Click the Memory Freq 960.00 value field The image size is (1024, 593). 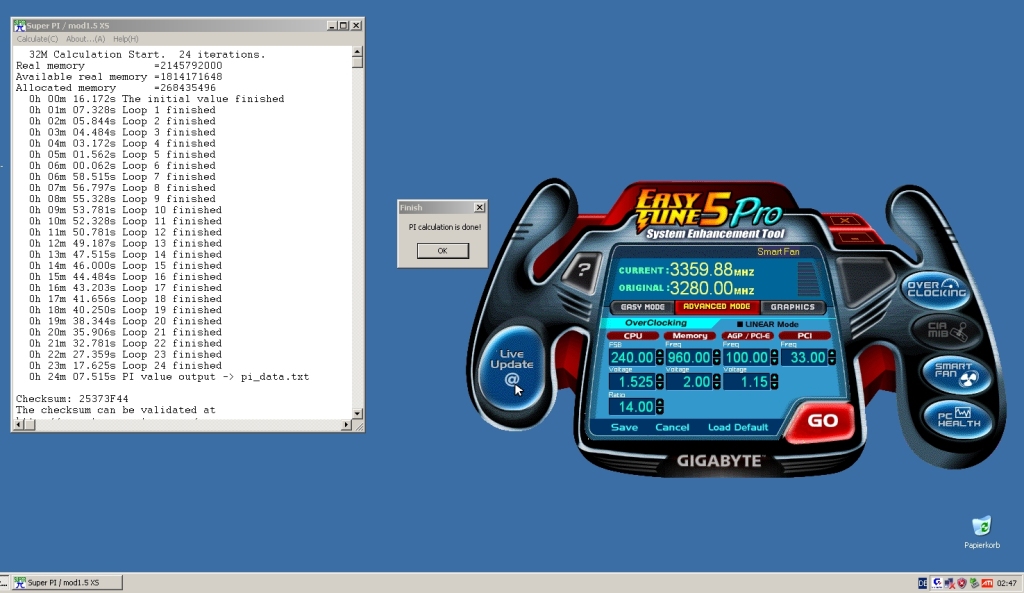coord(689,357)
